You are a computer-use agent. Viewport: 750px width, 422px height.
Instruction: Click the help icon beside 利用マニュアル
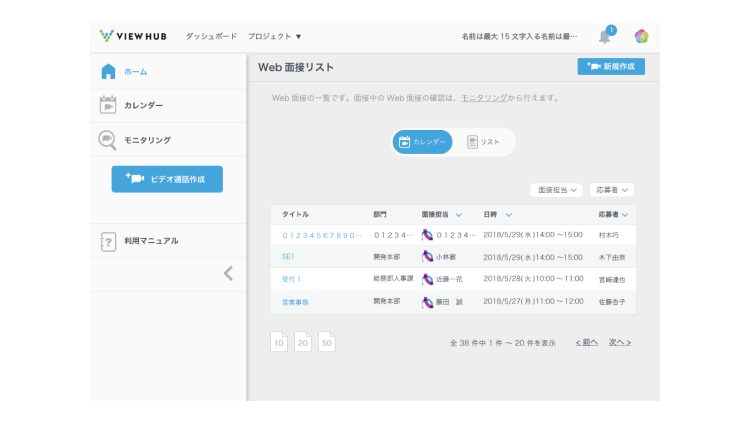[108, 241]
